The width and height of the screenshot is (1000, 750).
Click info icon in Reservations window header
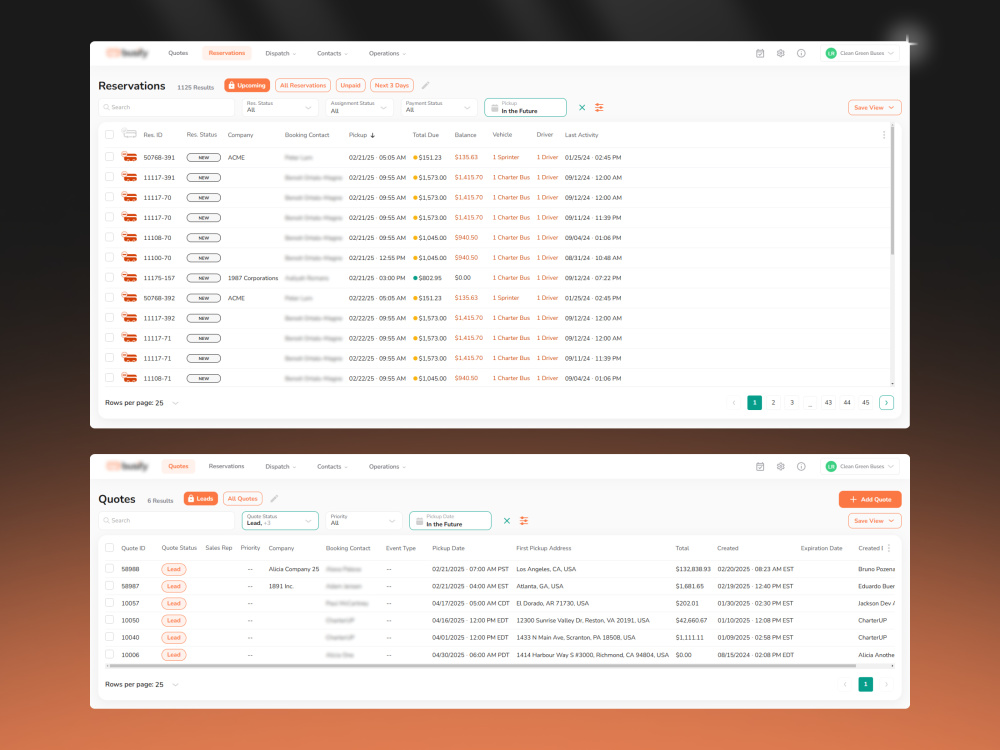(801, 54)
